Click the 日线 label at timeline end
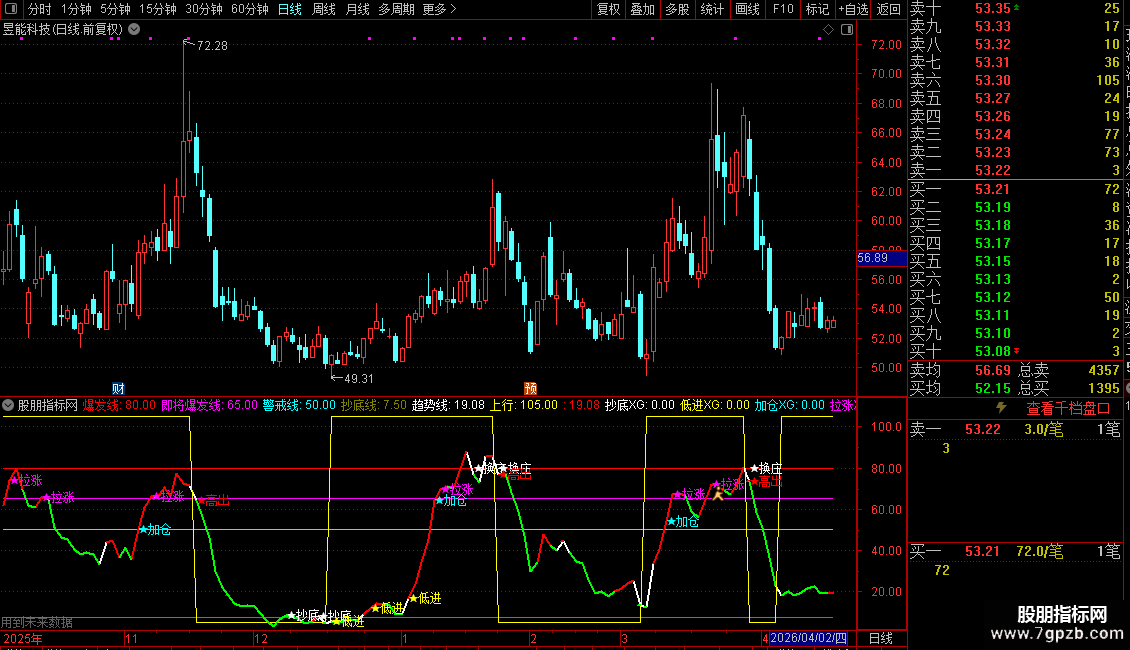 point(880,638)
